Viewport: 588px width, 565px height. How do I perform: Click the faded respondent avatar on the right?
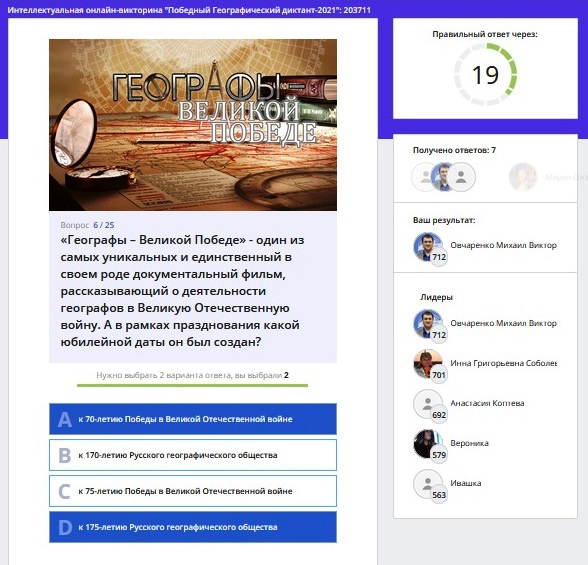[523, 177]
